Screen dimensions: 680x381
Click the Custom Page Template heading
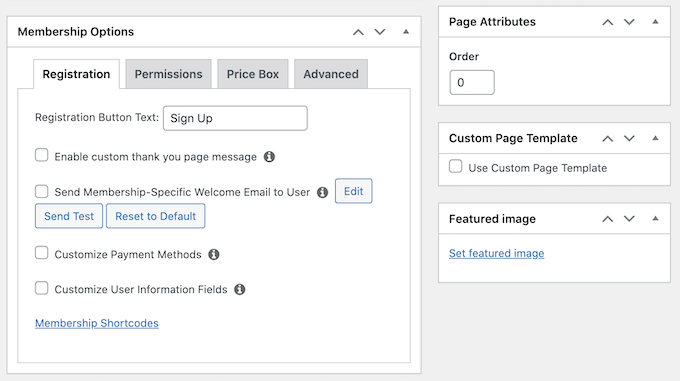513,138
